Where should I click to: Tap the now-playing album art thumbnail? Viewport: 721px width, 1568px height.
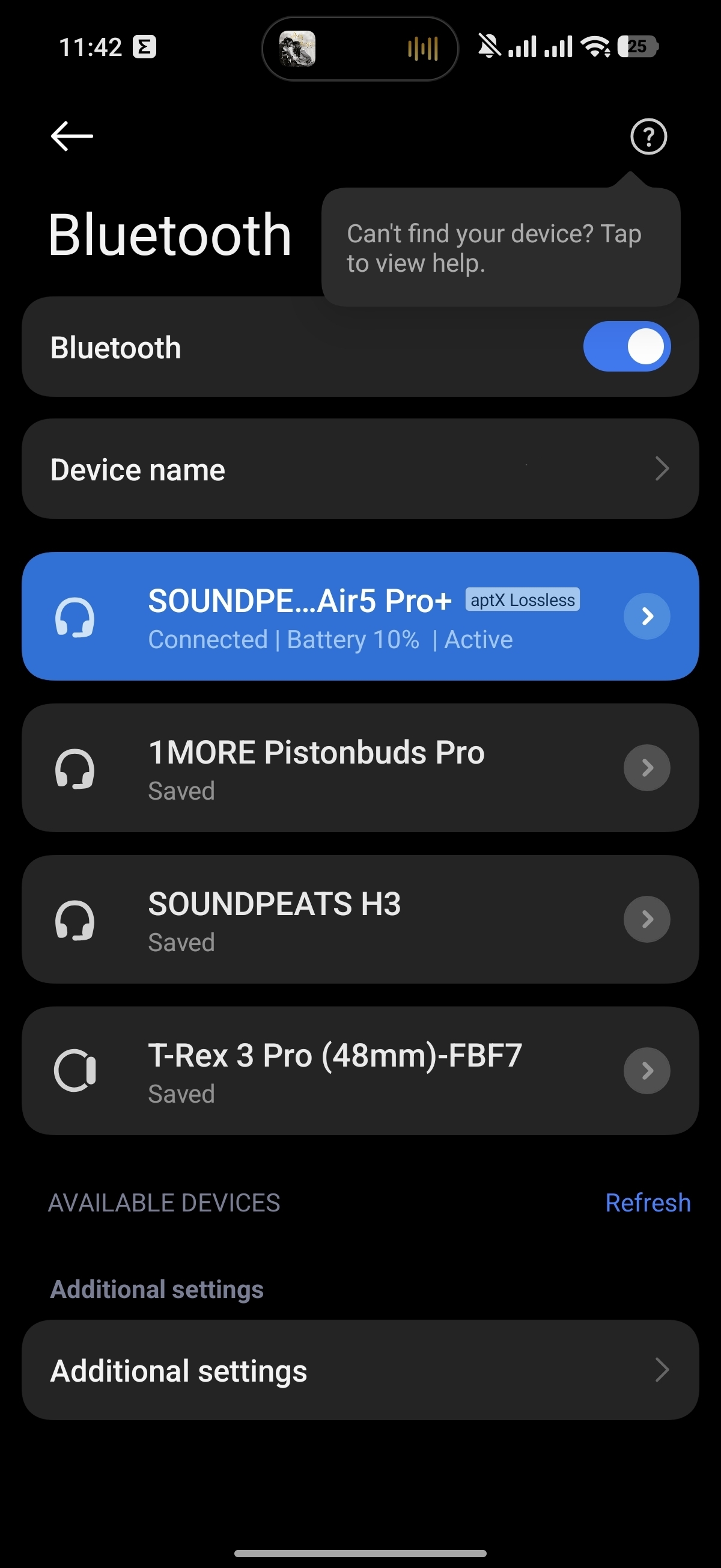(297, 48)
